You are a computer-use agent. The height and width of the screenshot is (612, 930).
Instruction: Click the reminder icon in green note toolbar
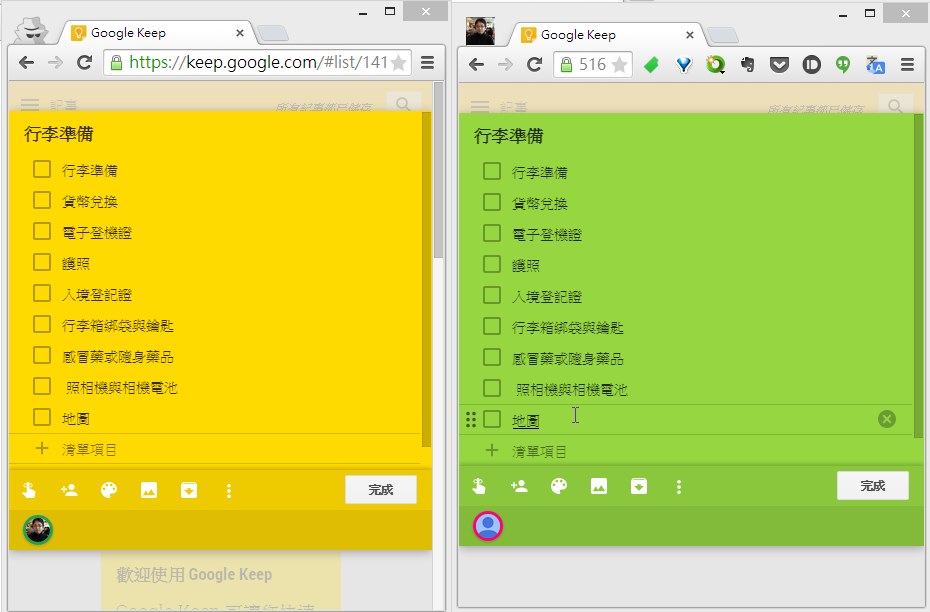[479, 486]
